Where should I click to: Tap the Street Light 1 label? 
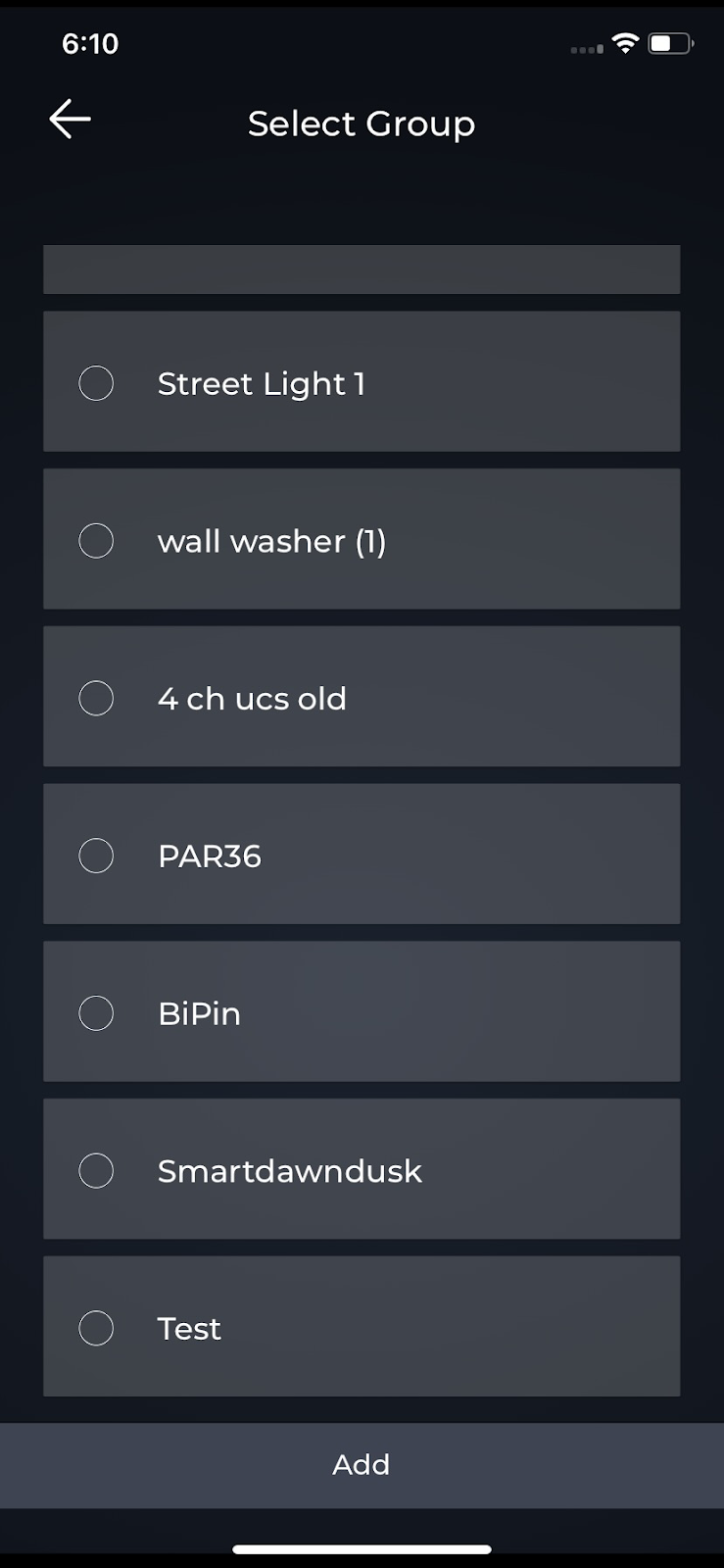tap(262, 383)
